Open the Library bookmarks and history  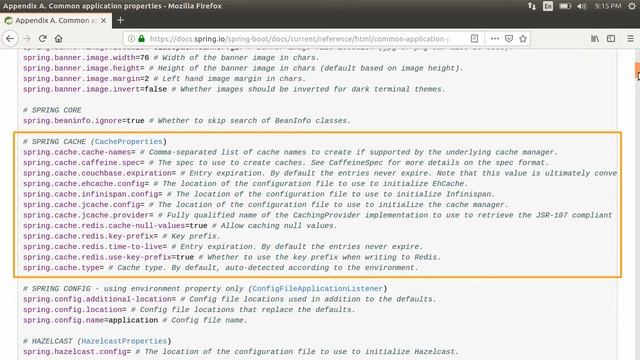tap(595, 39)
